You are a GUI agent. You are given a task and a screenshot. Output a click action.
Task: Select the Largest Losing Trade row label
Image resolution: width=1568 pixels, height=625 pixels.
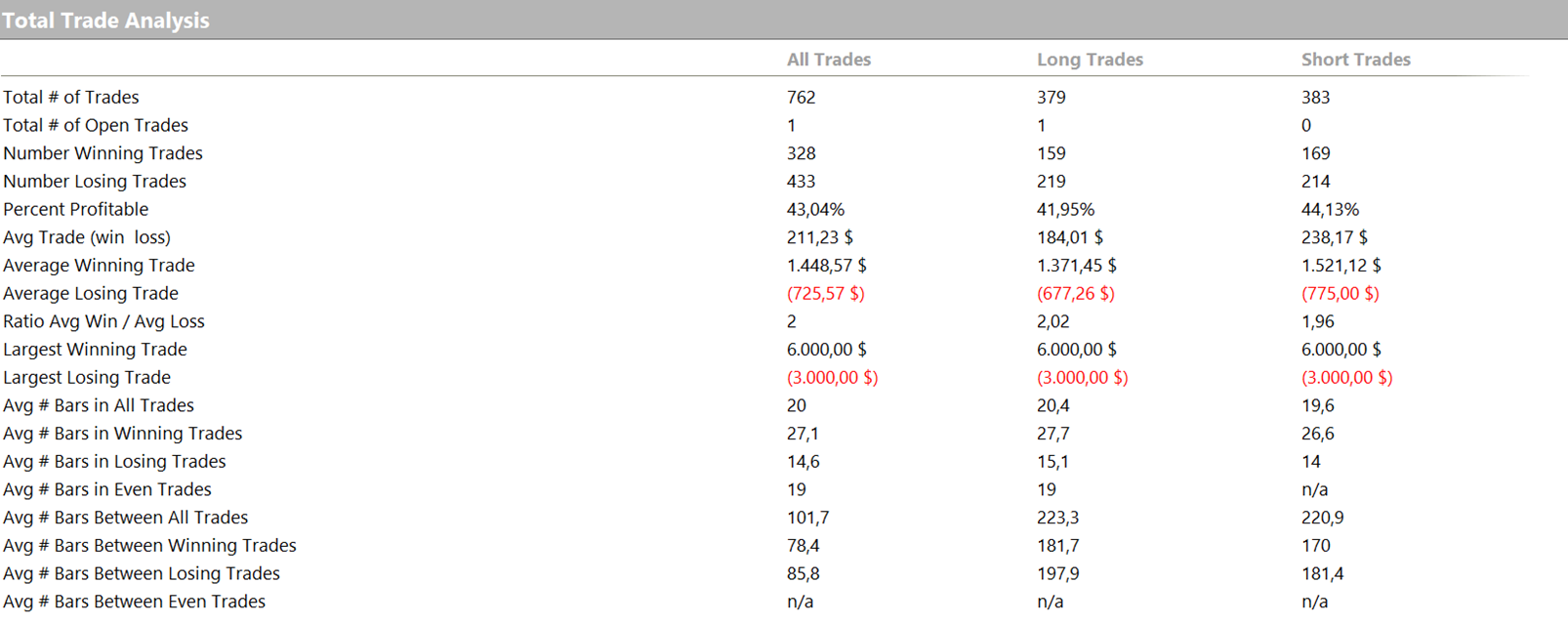click(x=87, y=378)
